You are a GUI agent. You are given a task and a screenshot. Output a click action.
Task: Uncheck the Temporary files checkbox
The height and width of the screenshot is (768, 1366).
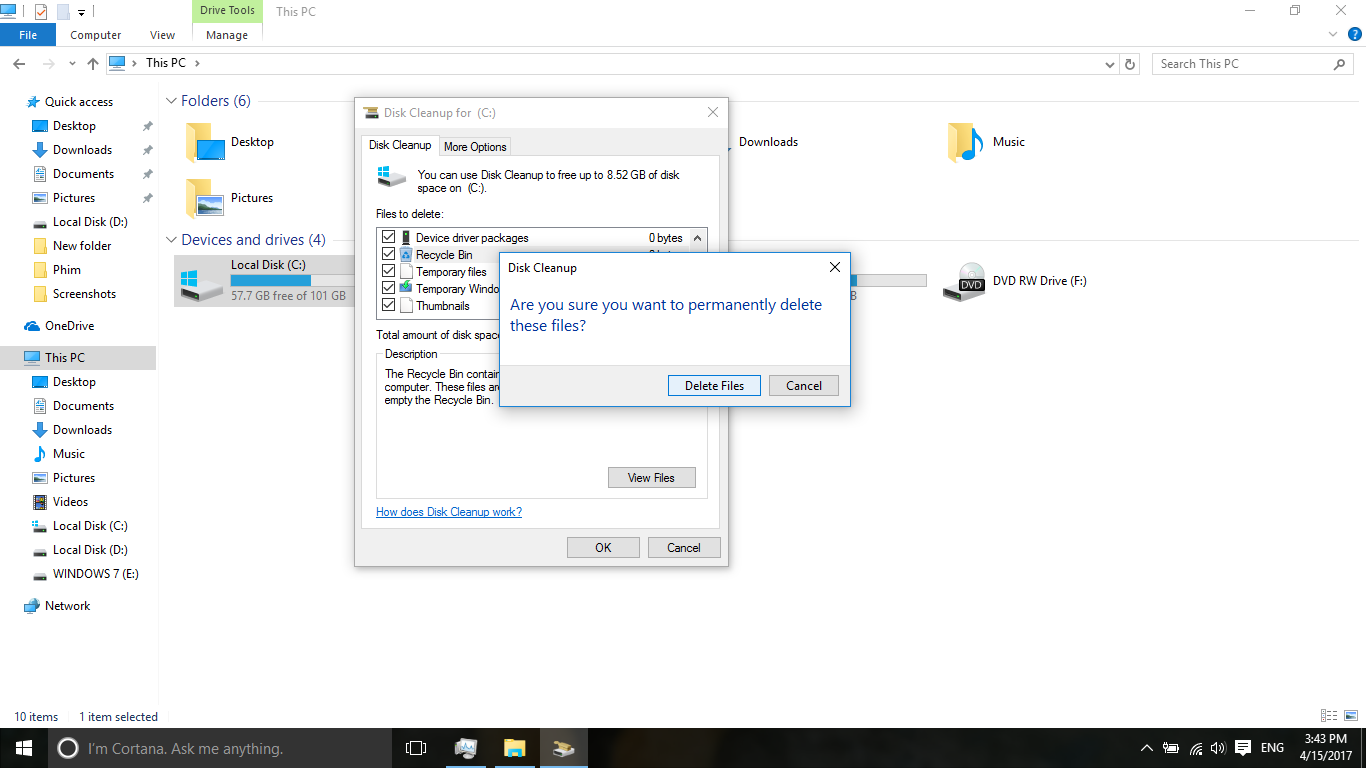coord(387,271)
